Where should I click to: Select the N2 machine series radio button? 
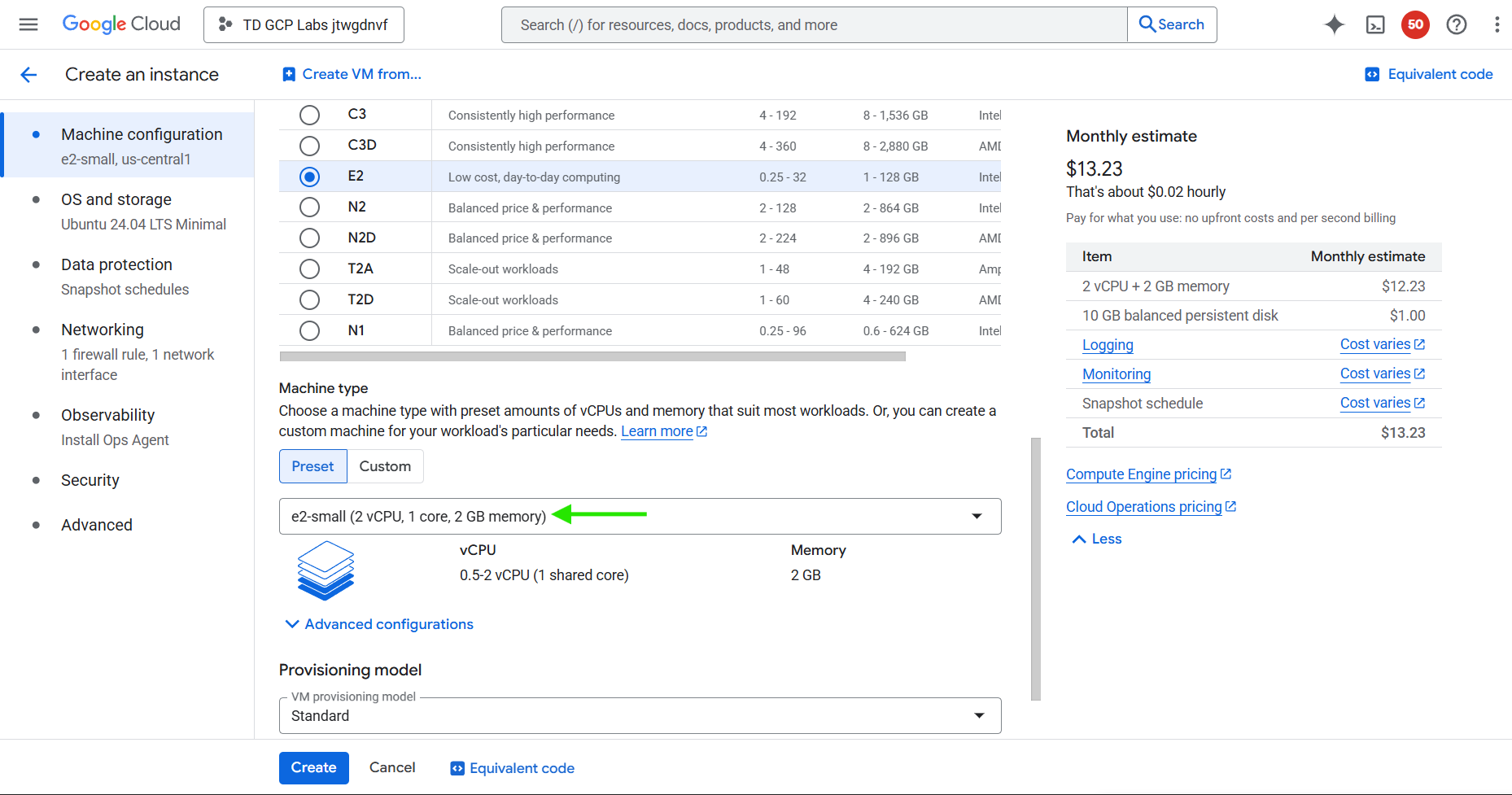(x=309, y=207)
